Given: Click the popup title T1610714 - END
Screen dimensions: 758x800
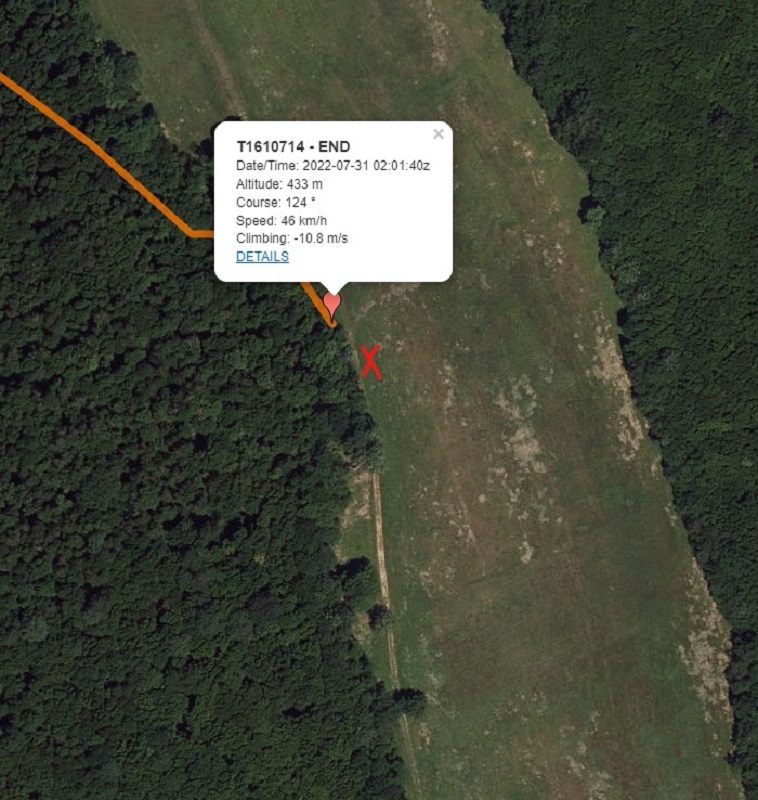Looking at the screenshot, I should (293, 147).
